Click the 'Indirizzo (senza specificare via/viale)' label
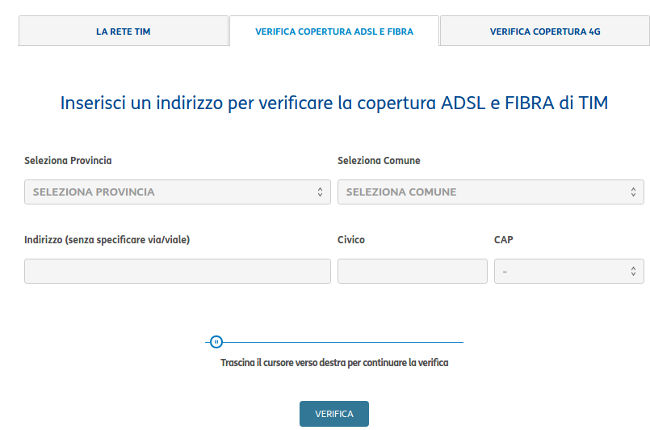This screenshot has width=650, height=430. tap(107, 240)
